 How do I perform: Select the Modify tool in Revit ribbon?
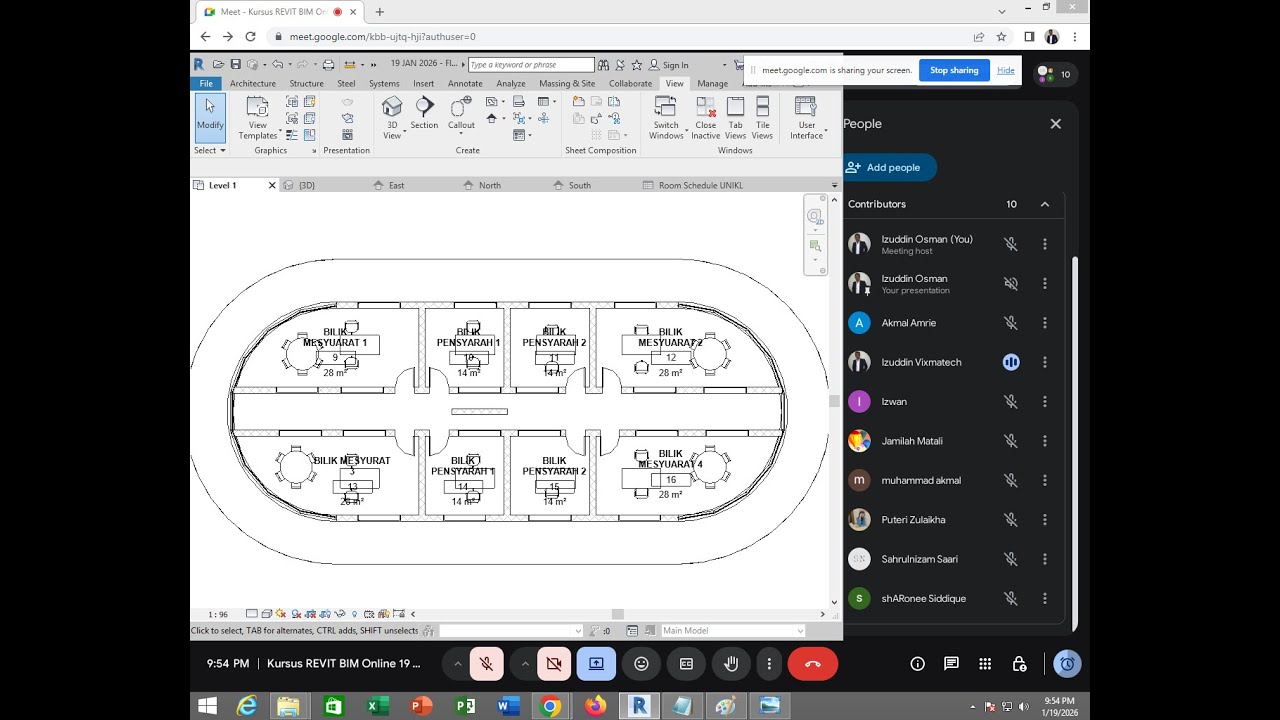tap(210, 117)
